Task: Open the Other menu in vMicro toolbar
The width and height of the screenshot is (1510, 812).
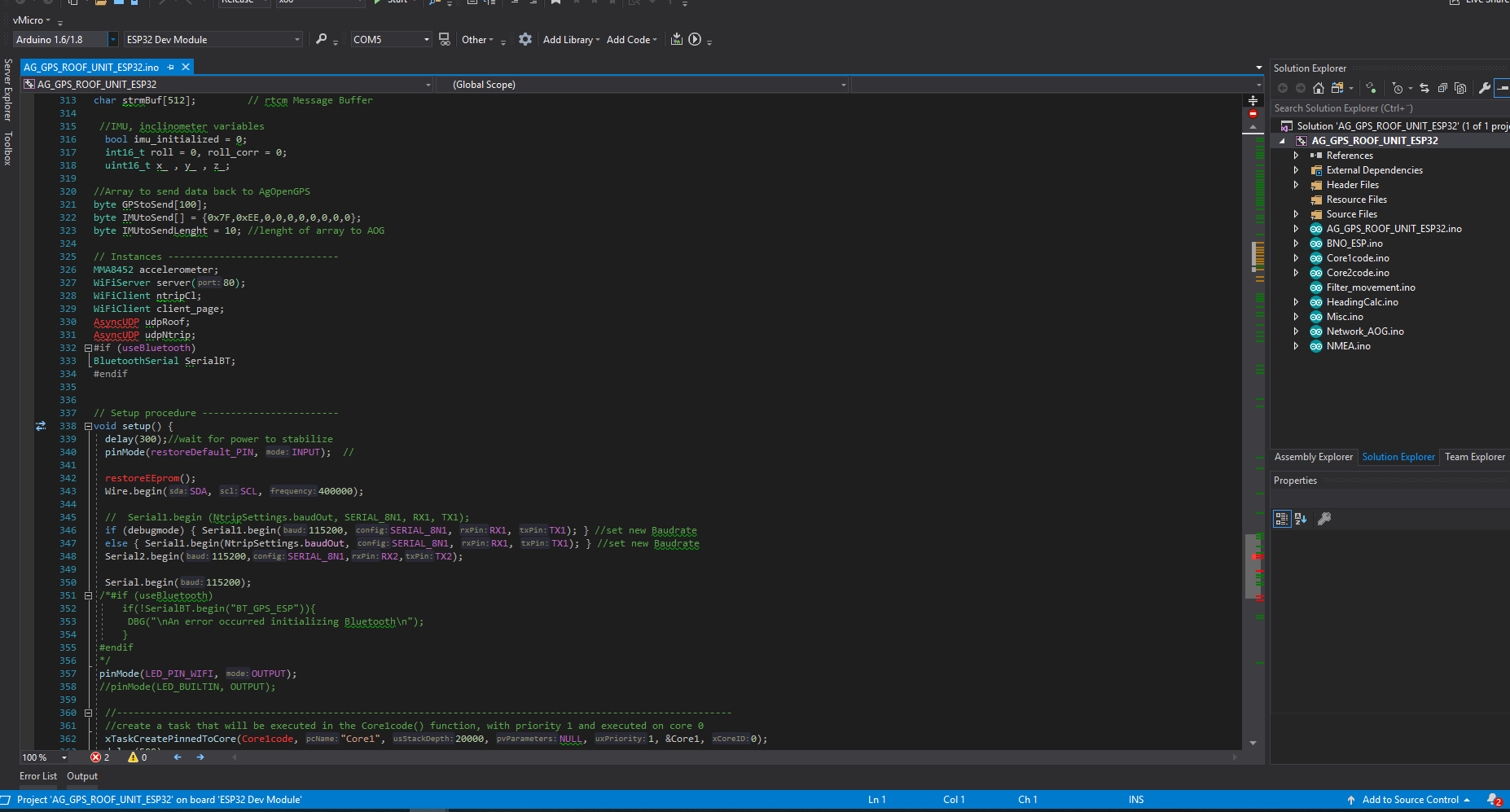Action: [x=477, y=39]
